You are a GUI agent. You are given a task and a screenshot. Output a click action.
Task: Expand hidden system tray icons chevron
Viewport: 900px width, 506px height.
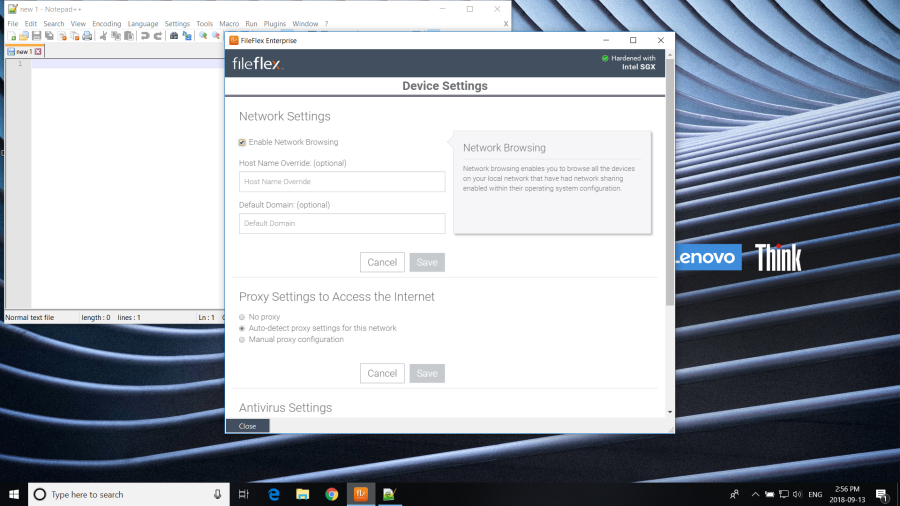tap(755, 494)
